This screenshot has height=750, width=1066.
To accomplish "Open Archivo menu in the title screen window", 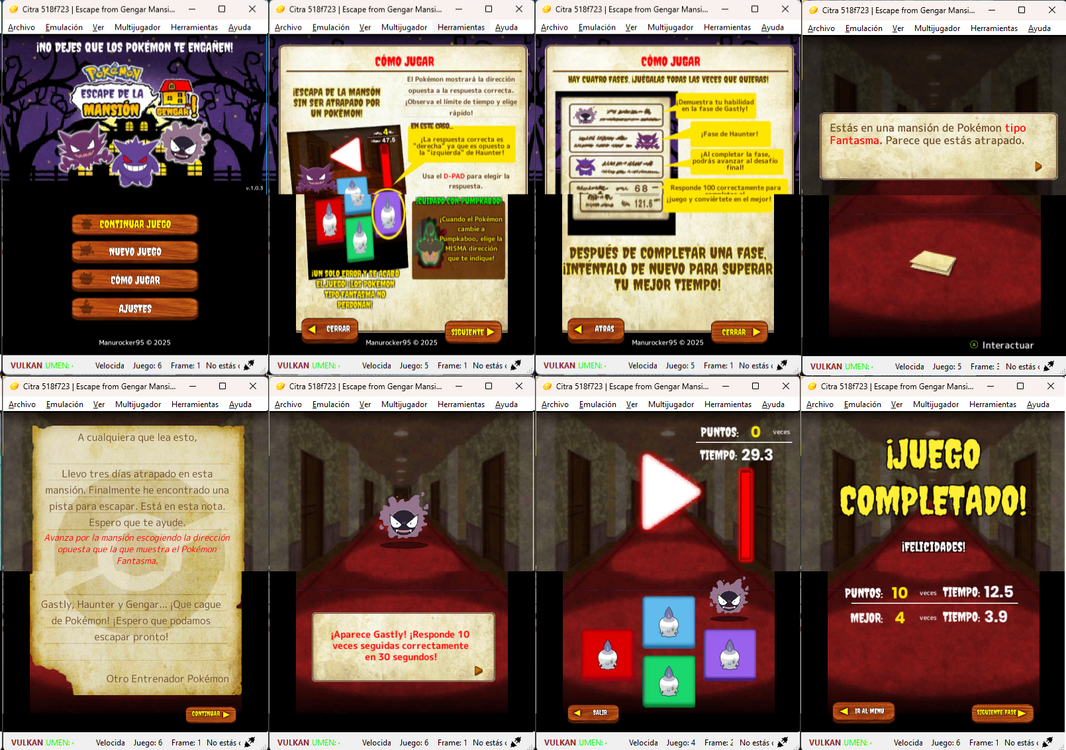I will (x=22, y=27).
